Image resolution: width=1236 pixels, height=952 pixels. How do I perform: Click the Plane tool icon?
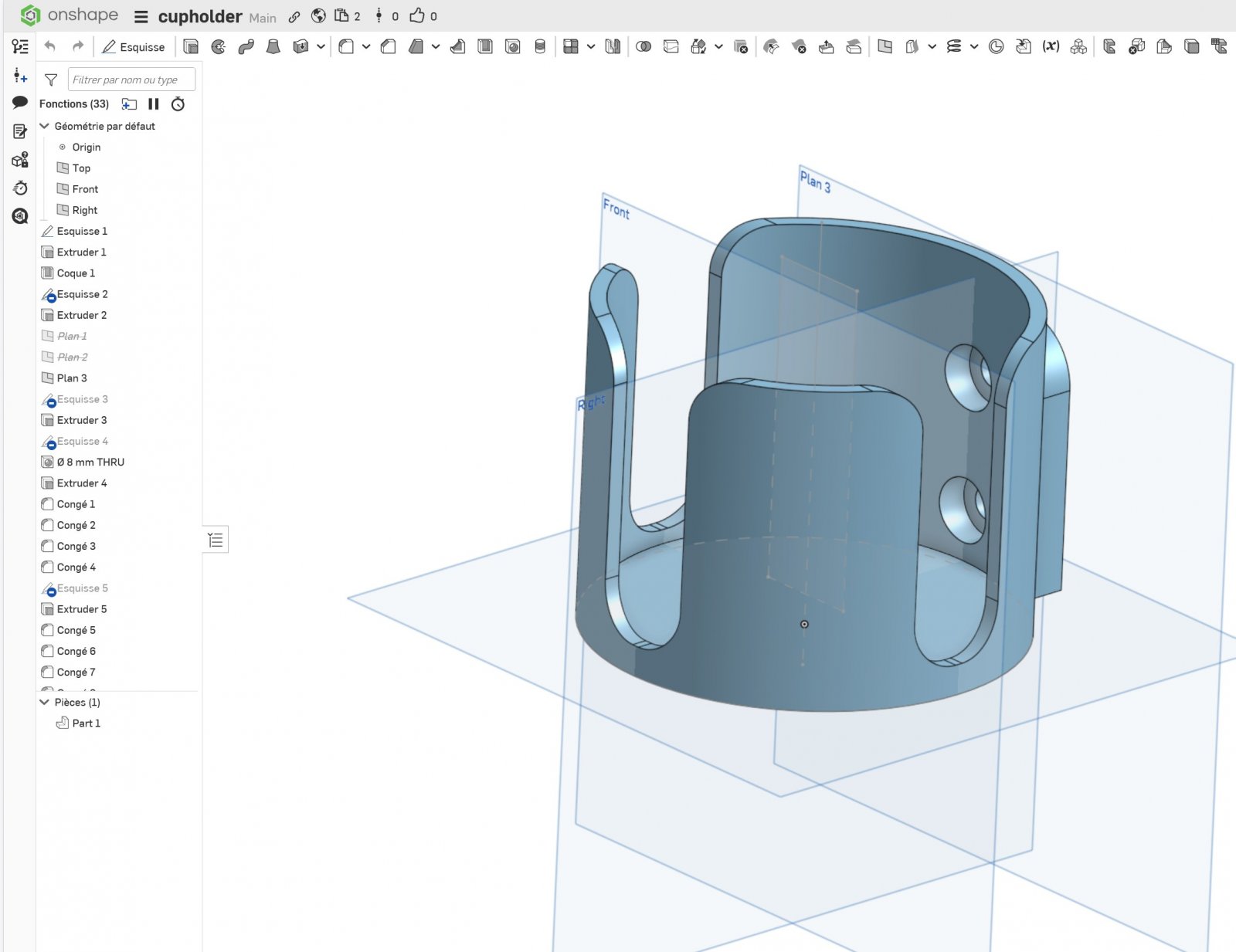pos(885,47)
